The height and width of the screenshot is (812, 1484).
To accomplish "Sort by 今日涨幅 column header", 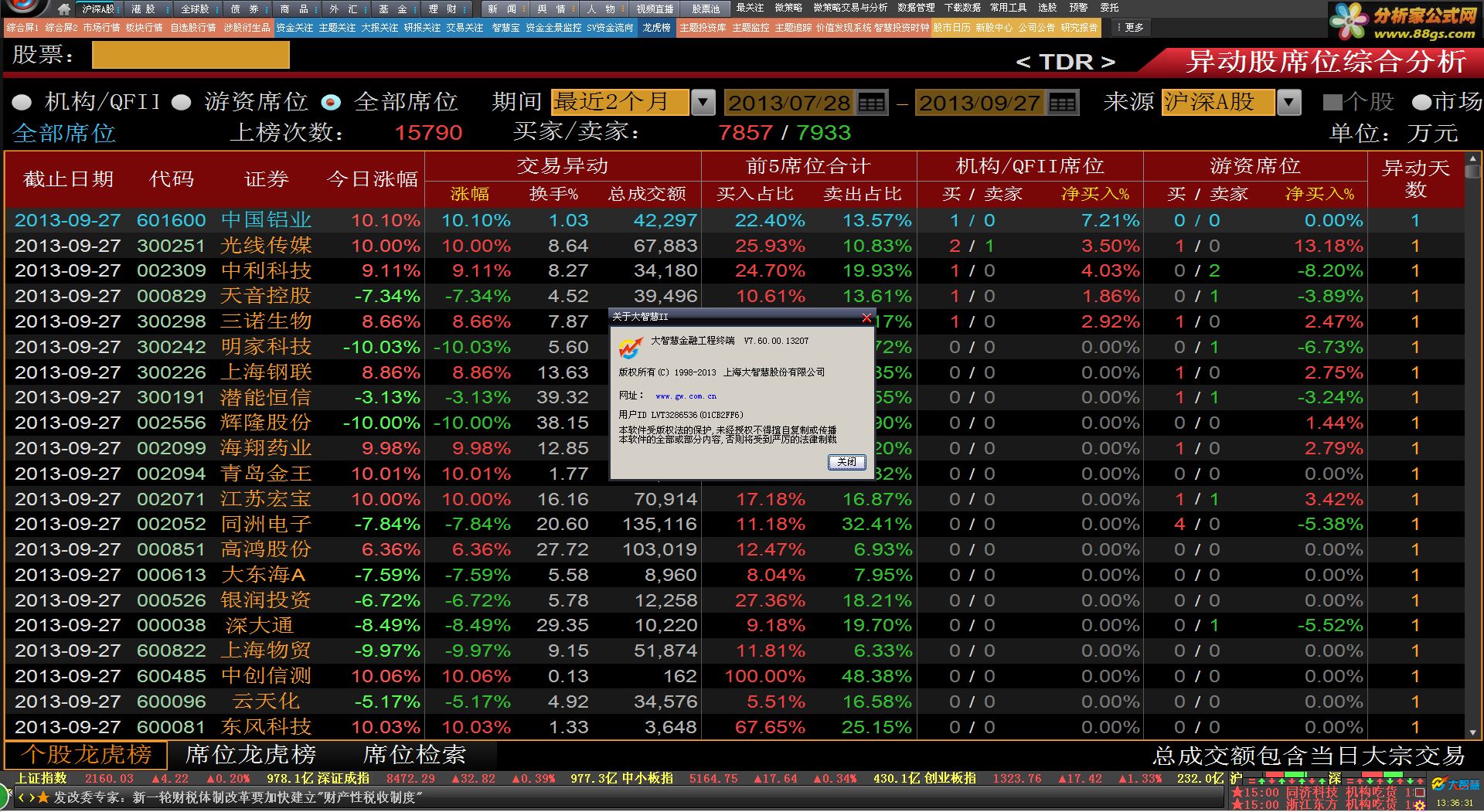I will tap(373, 179).
